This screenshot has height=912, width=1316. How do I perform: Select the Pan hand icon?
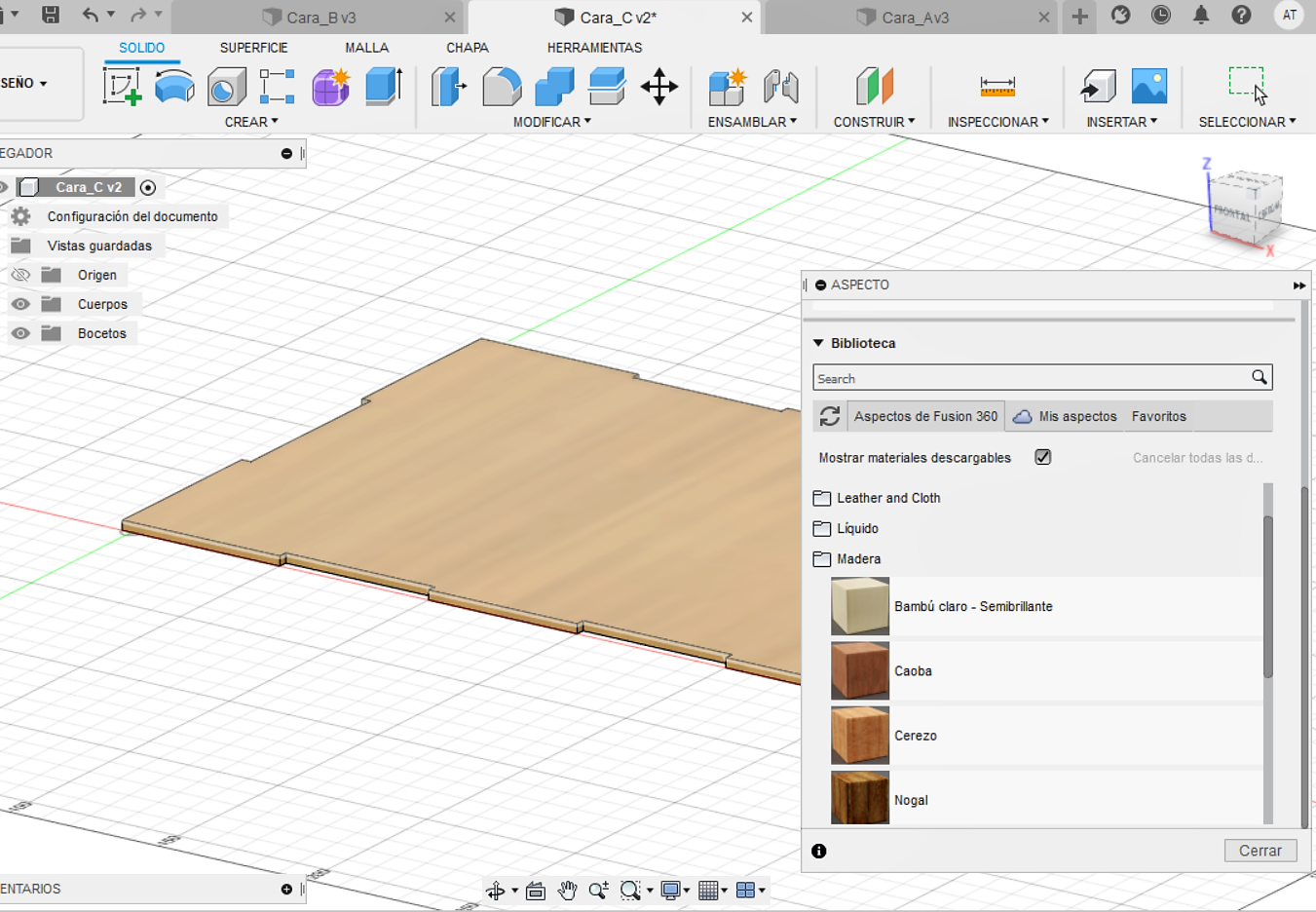click(x=567, y=891)
